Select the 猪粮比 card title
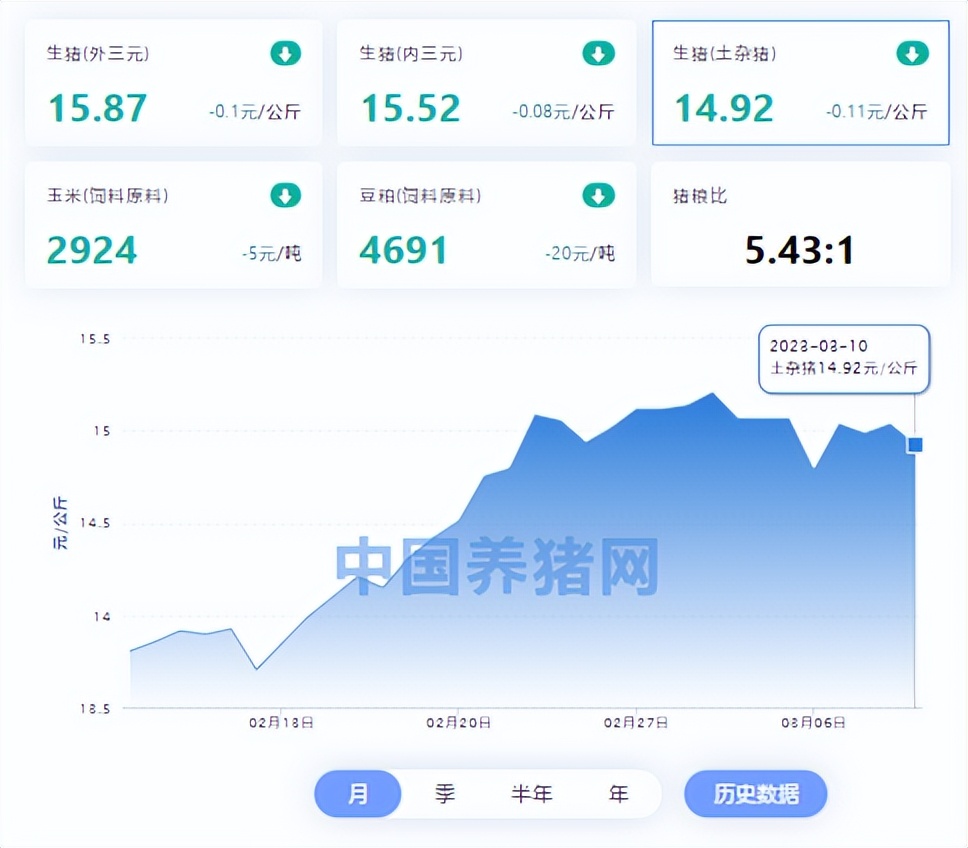 [700, 196]
